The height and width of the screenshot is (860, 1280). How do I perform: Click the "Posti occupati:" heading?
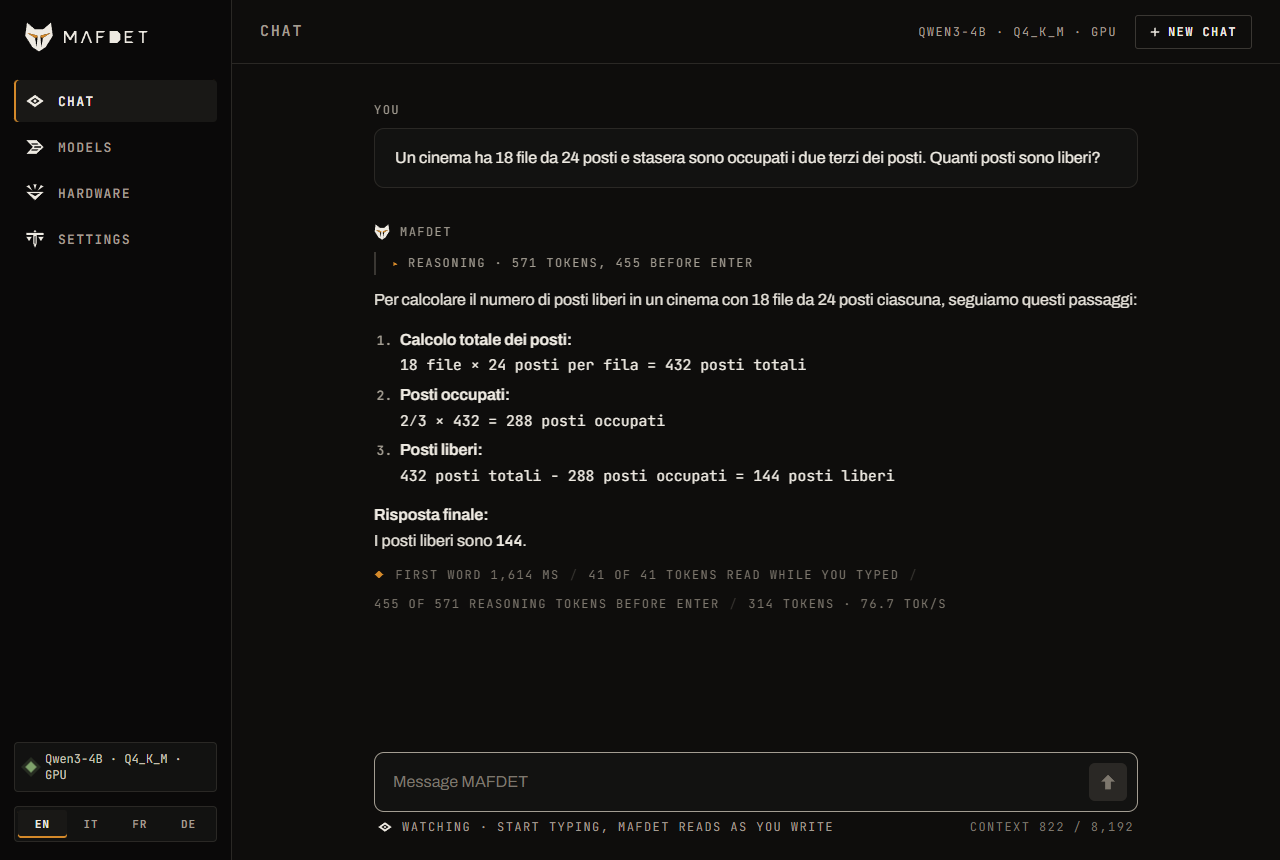click(x=455, y=395)
